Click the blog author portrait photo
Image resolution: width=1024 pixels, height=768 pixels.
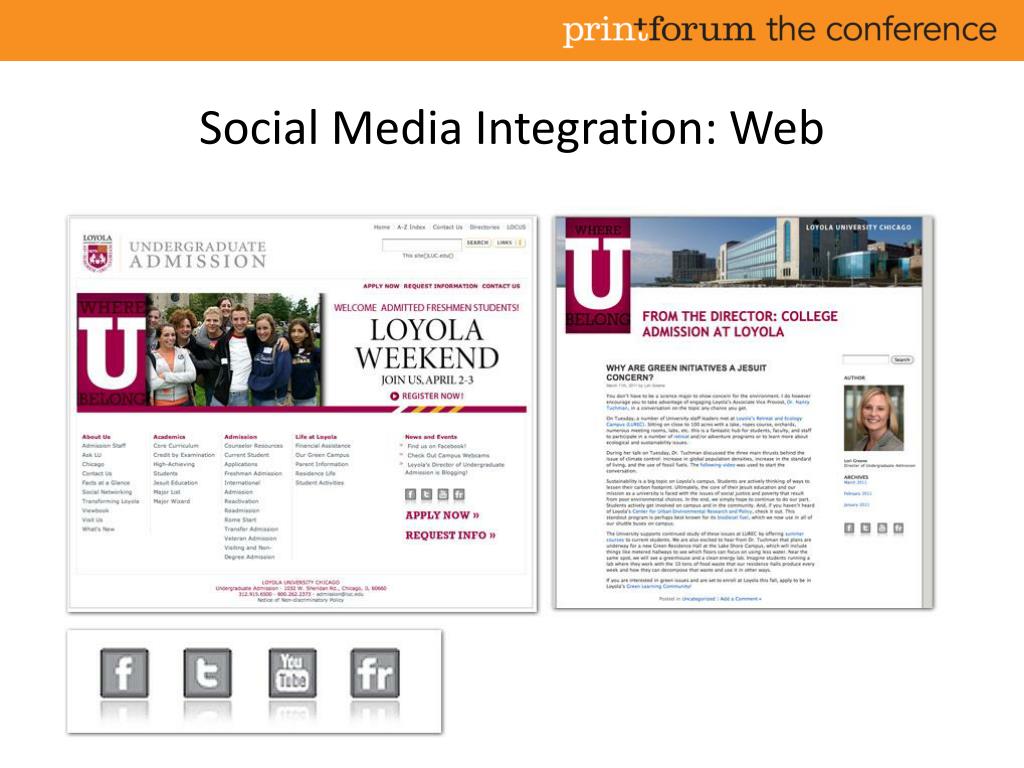point(873,418)
